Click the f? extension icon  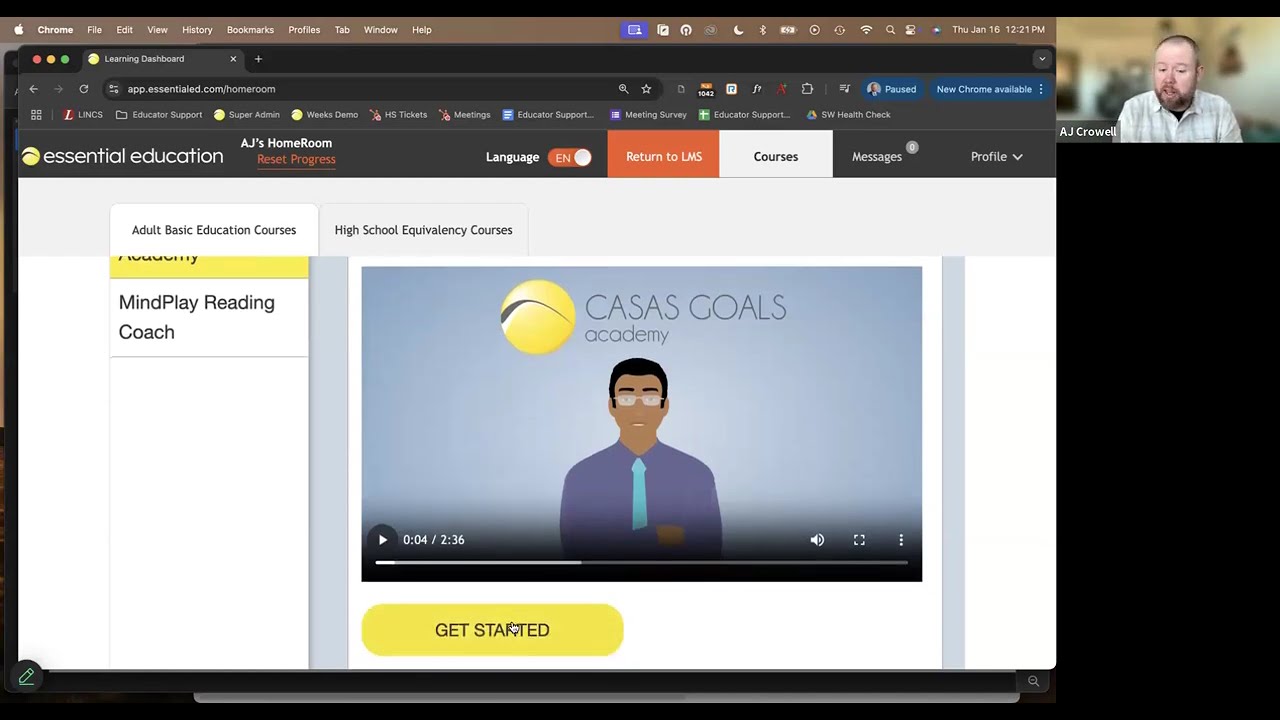[756, 89]
